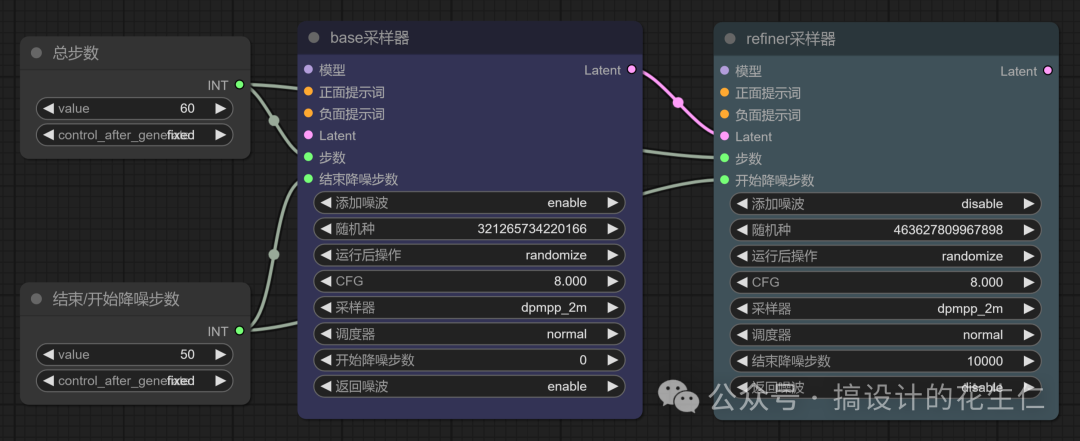This screenshot has width=1080, height=441.
Task: Click the midpoint dot on the 结束/开始降噪步数 link
Action: pyautogui.click(x=273, y=255)
